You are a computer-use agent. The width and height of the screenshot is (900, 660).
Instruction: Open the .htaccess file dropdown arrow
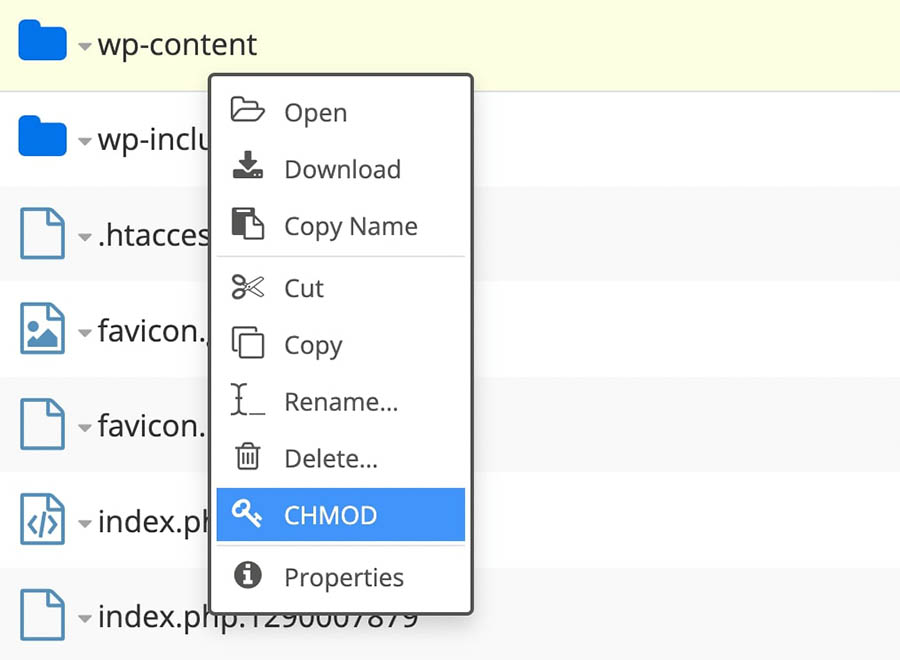tap(85, 238)
